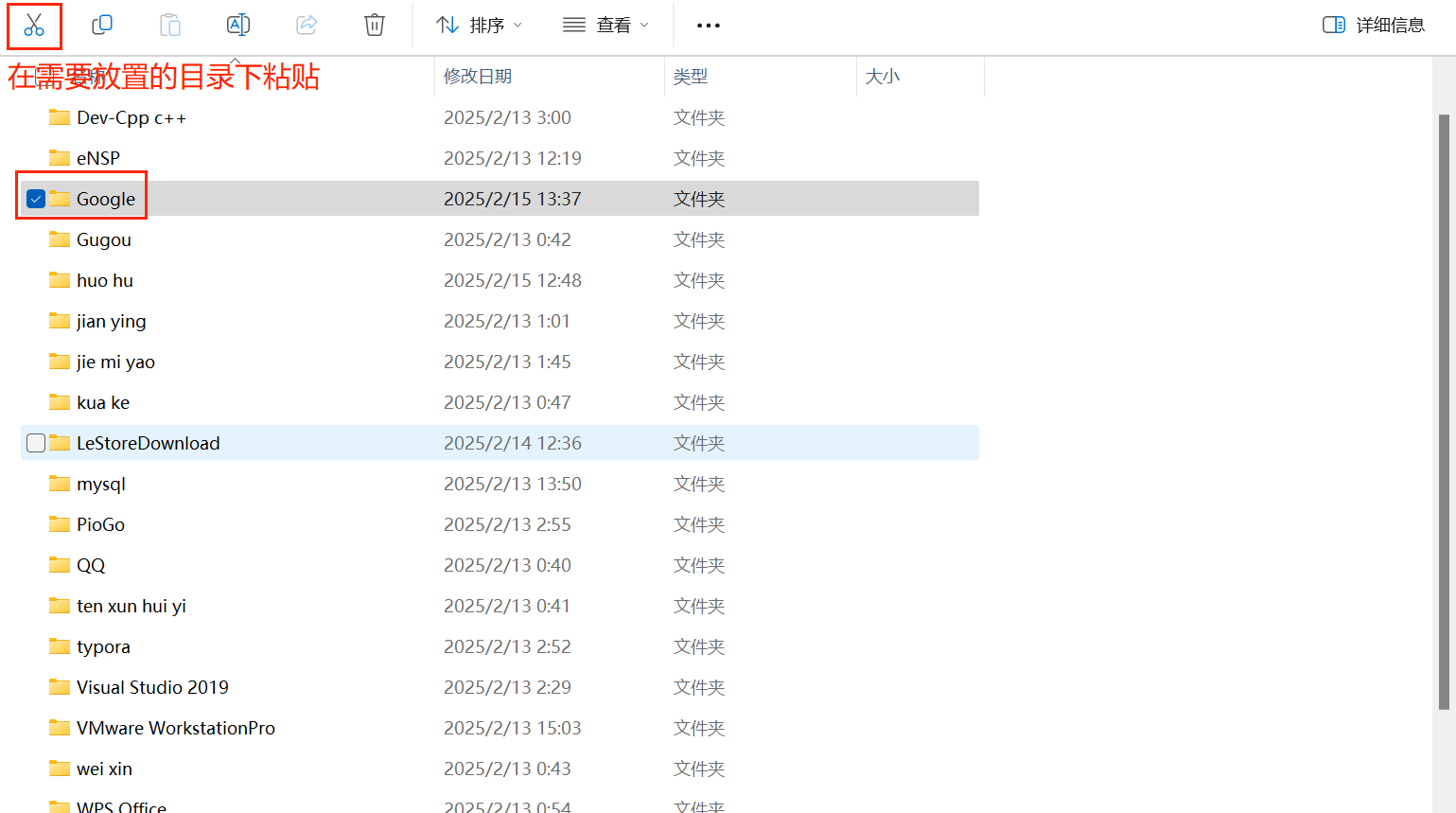The image size is (1456, 813).
Task: Uncheck the Google folder checkbox
Action: point(36,199)
